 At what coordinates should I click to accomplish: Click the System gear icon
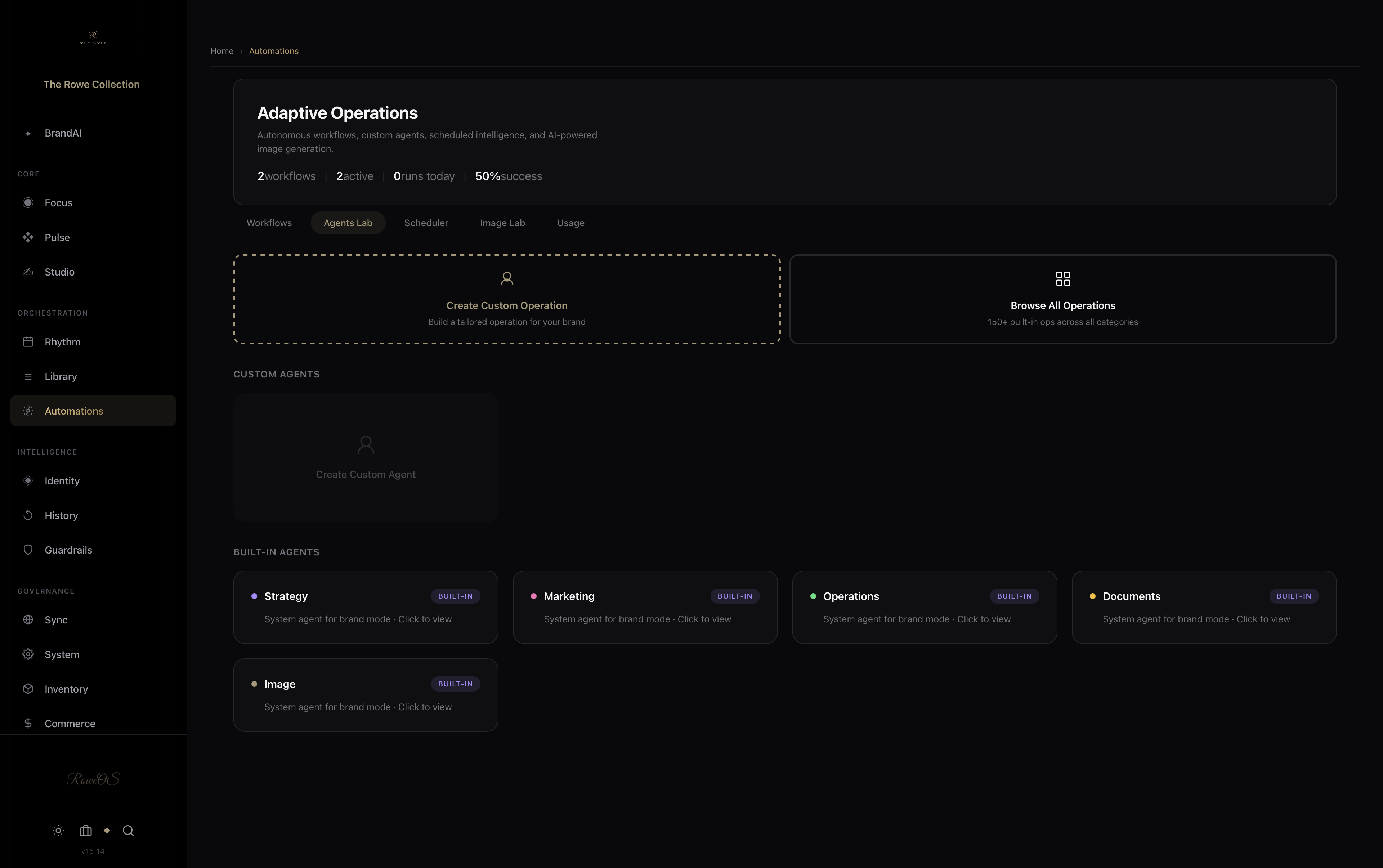[28, 654]
